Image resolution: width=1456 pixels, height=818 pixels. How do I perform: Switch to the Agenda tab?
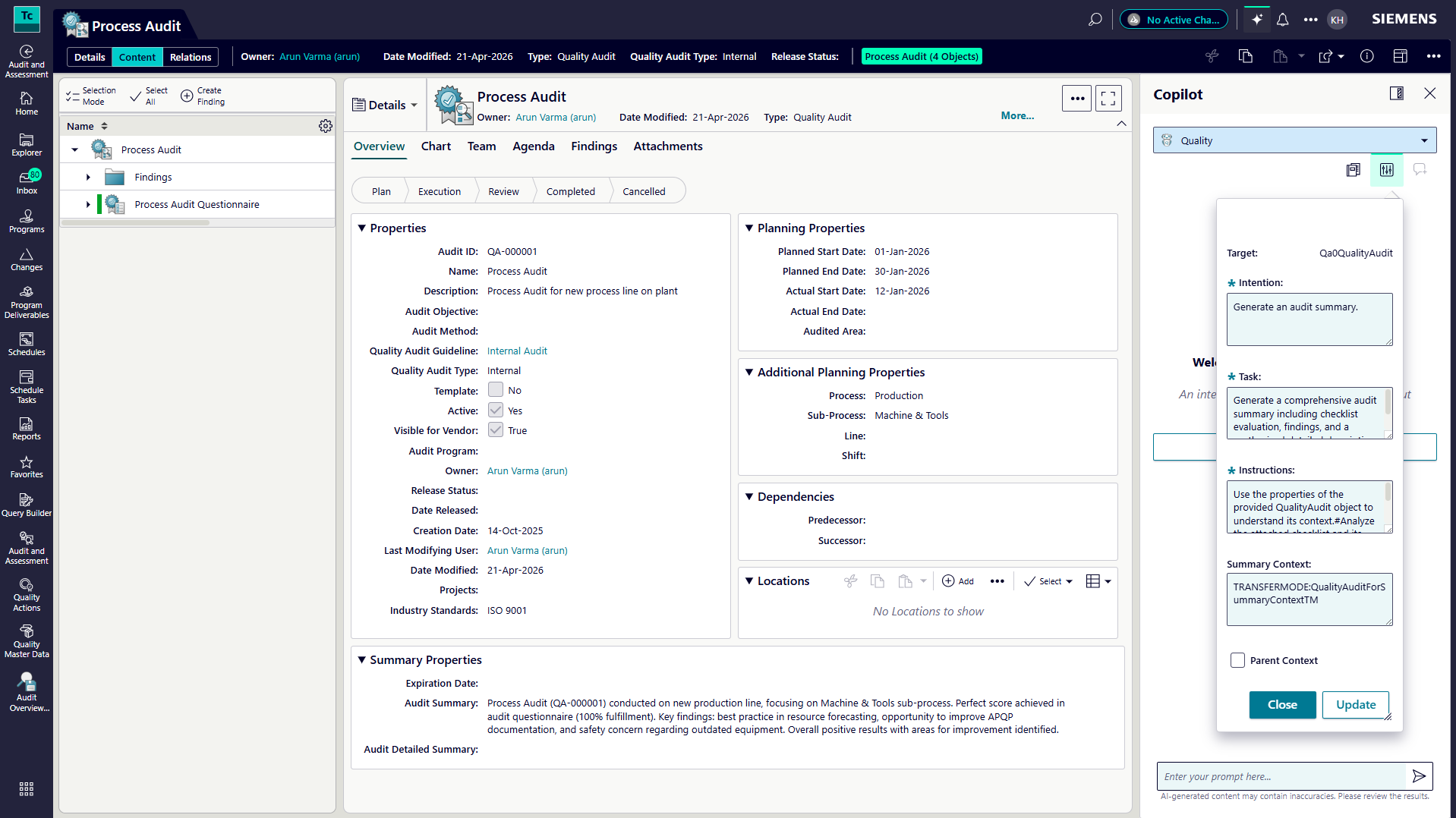pyautogui.click(x=533, y=146)
